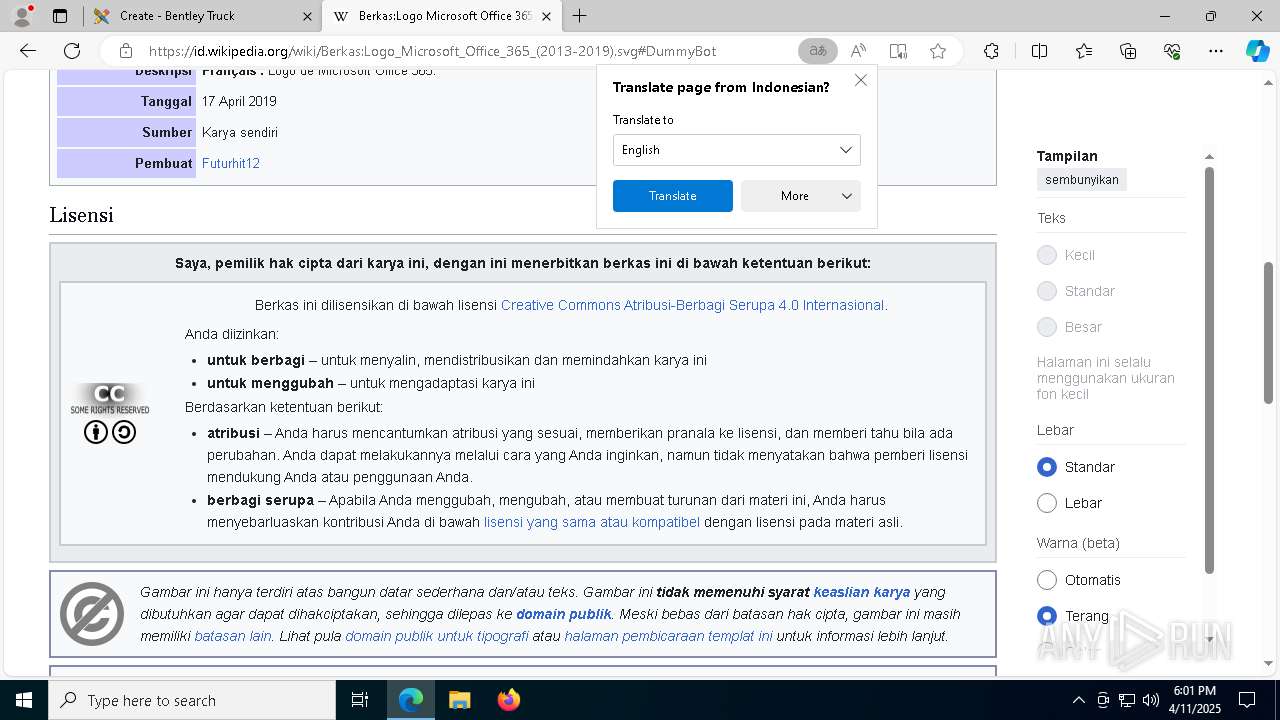This screenshot has height=720, width=1280.
Task: Open the keaslian karya link
Action: coord(862,592)
